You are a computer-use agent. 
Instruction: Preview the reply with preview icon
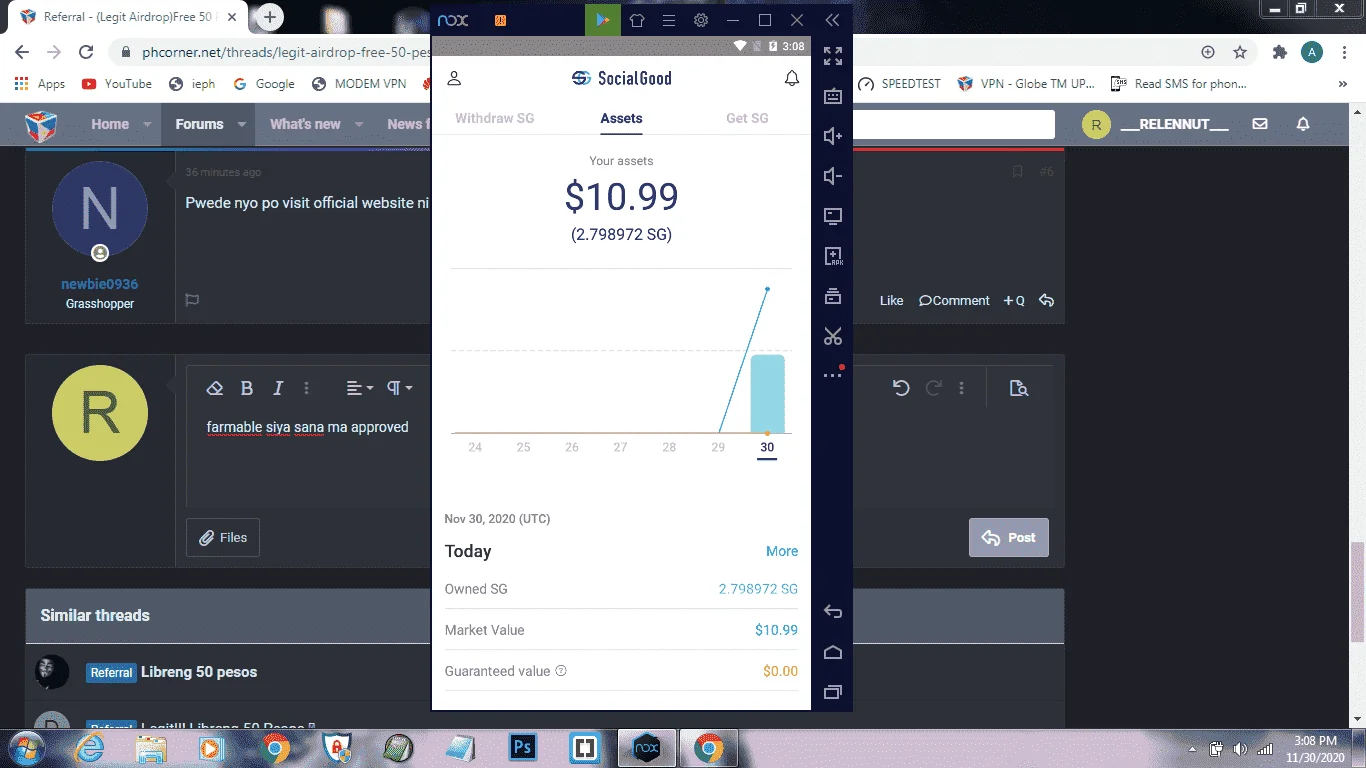(1019, 388)
